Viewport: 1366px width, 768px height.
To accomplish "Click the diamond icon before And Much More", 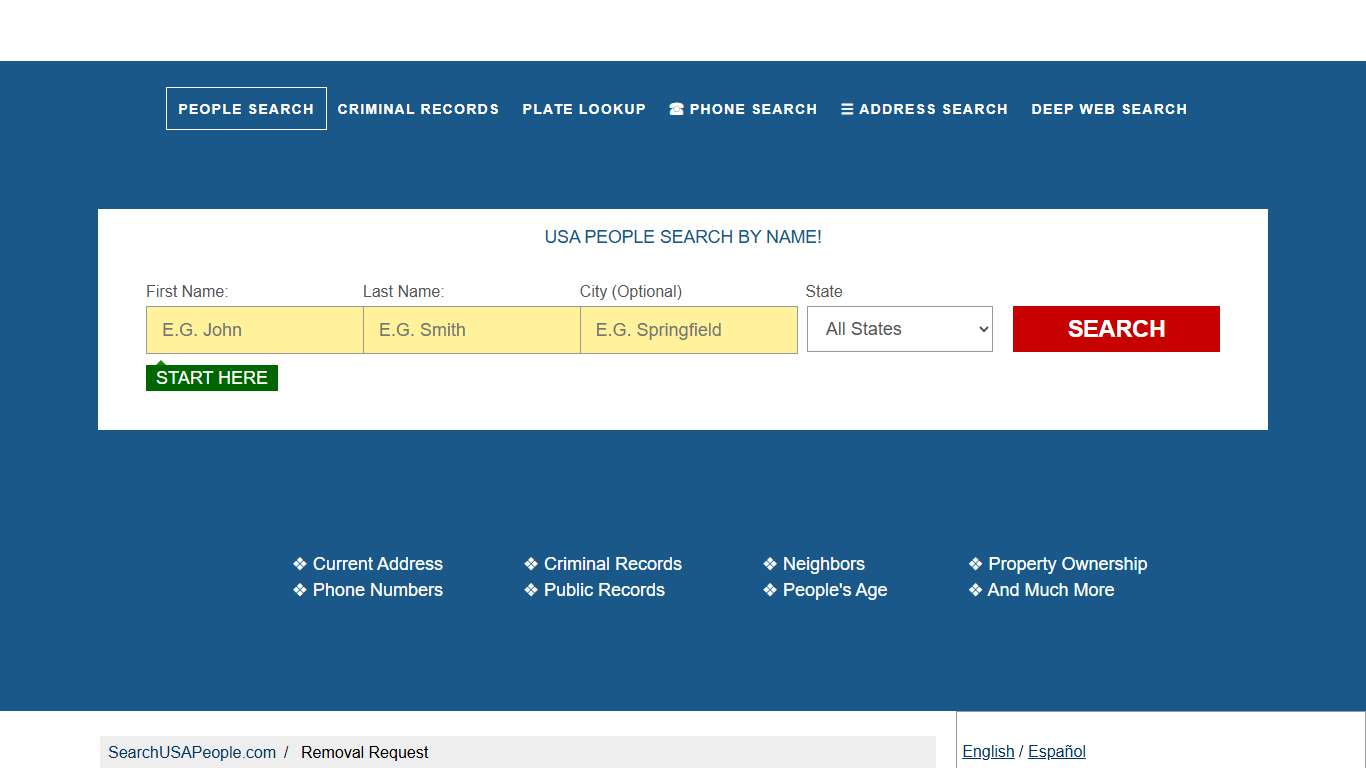I will point(975,590).
